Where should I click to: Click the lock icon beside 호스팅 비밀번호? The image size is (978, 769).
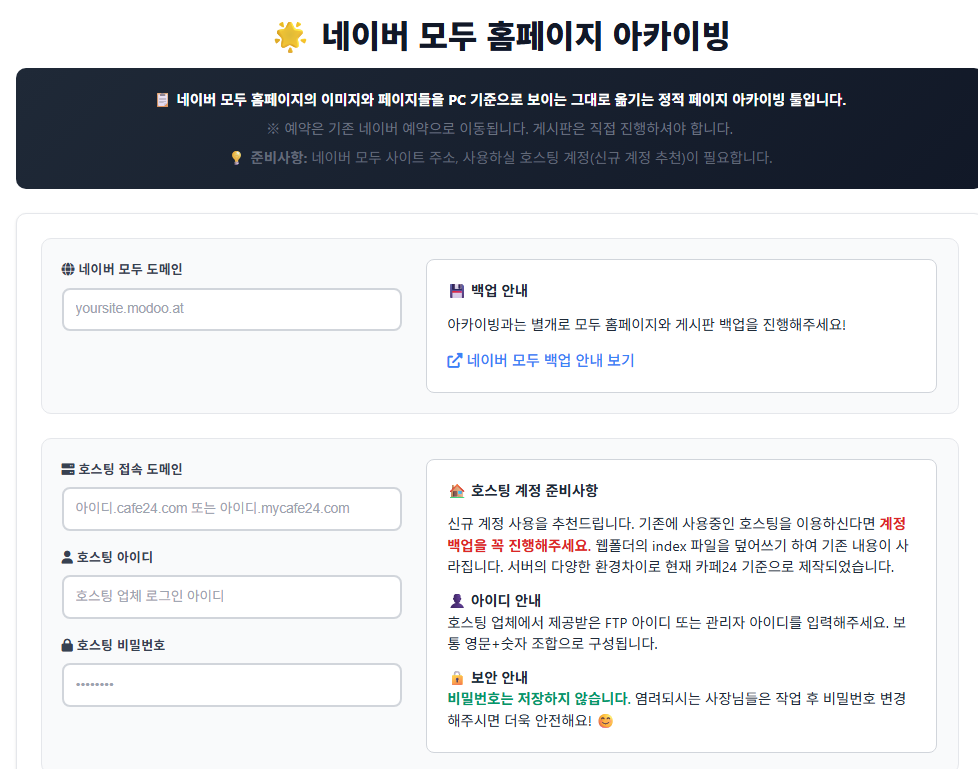click(67, 645)
